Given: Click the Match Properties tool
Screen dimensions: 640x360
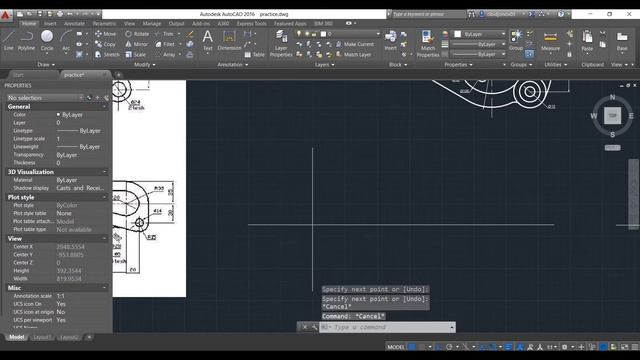Looking at the screenshot, I should click(x=428, y=43).
